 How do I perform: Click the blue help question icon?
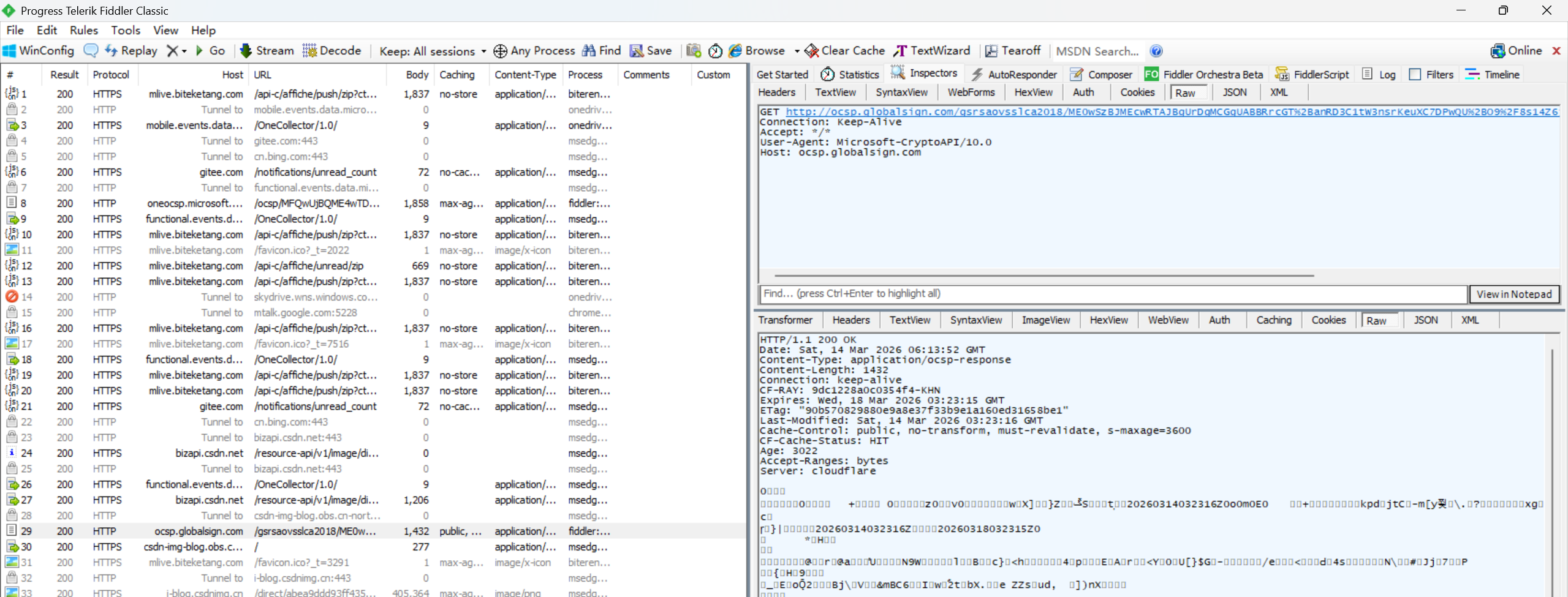1156,51
